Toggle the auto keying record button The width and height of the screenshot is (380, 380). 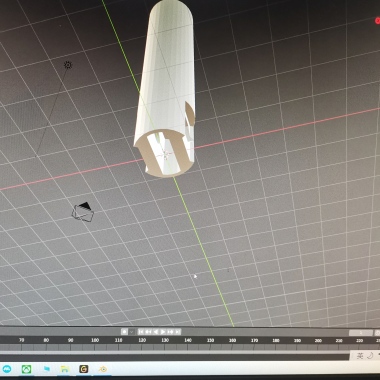pyautogui.click(x=124, y=332)
